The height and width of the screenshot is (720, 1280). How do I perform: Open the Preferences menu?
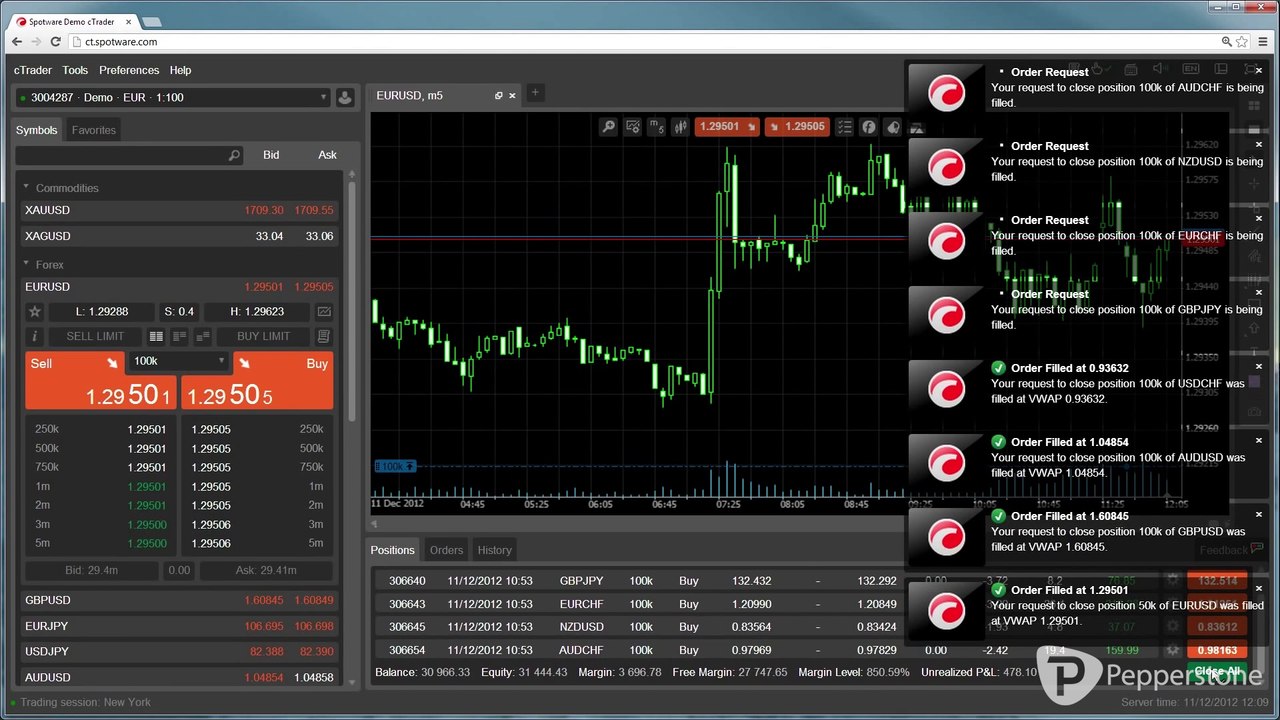pyautogui.click(x=129, y=70)
